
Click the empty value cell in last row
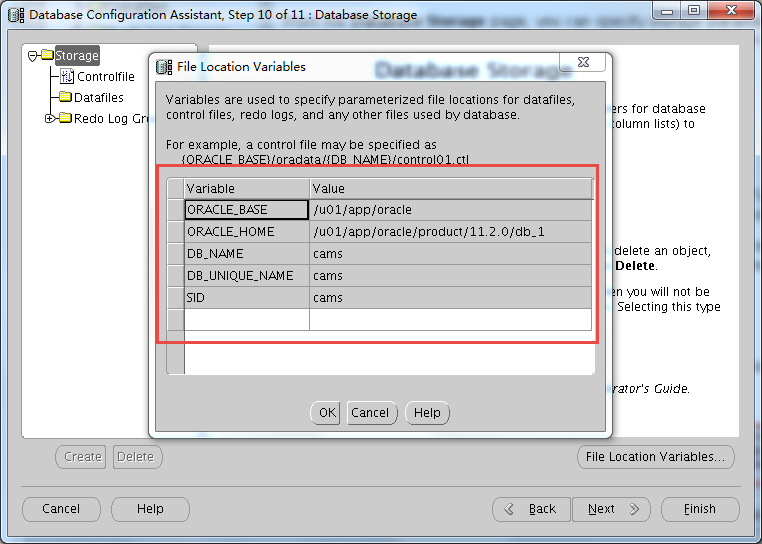(x=450, y=319)
